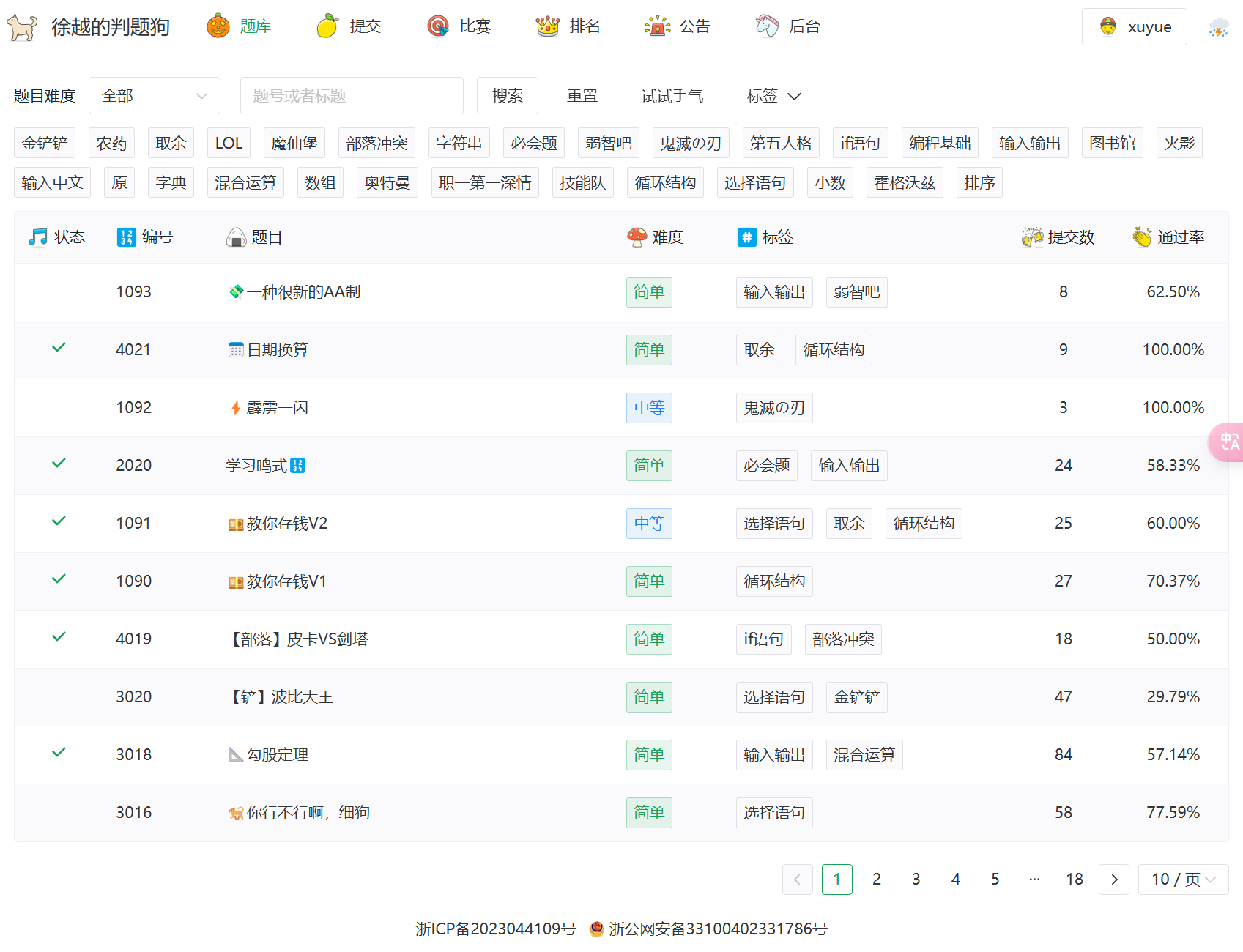Screen dimensions: 1243x952
Task: Click the weather cloud icon top right
Action: tap(1219, 28)
